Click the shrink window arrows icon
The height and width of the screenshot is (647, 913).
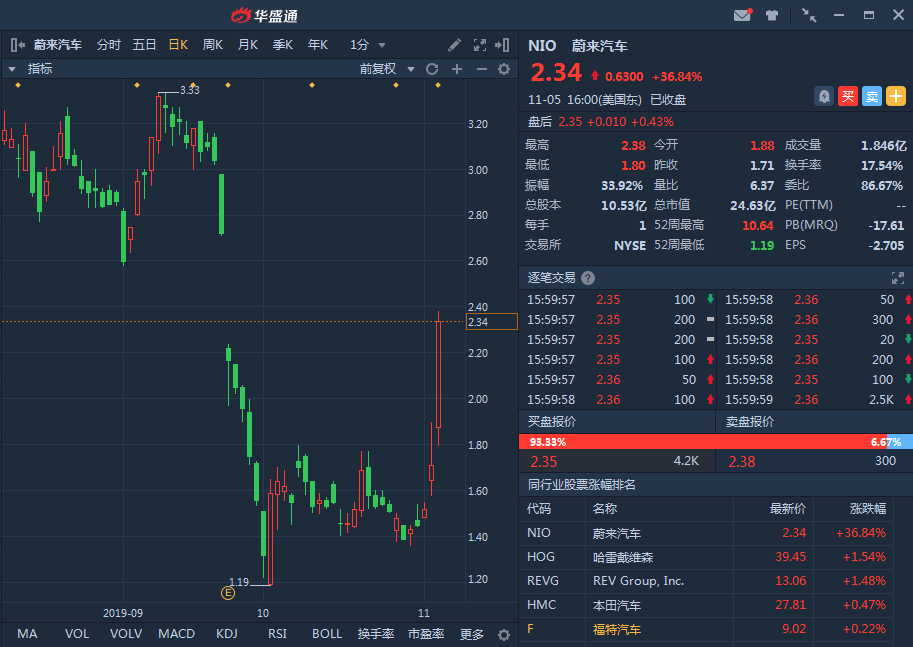[809, 15]
